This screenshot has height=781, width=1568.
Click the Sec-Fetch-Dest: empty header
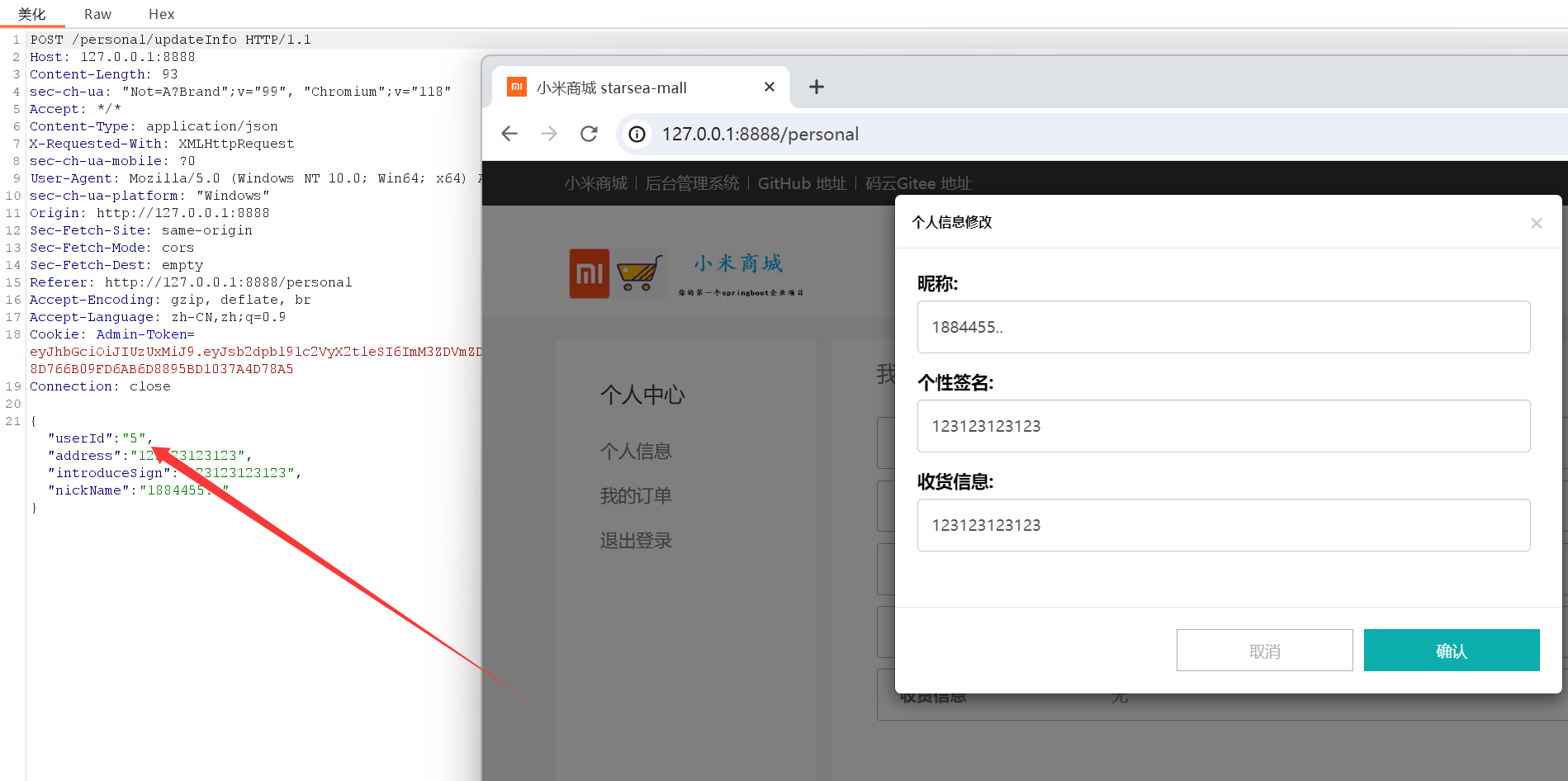(116, 265)
